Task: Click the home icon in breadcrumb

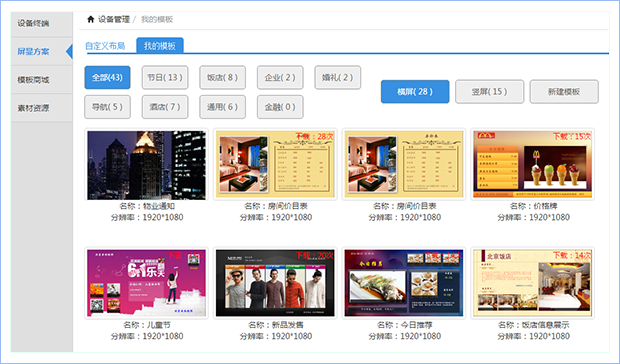Action: [91, 19]
